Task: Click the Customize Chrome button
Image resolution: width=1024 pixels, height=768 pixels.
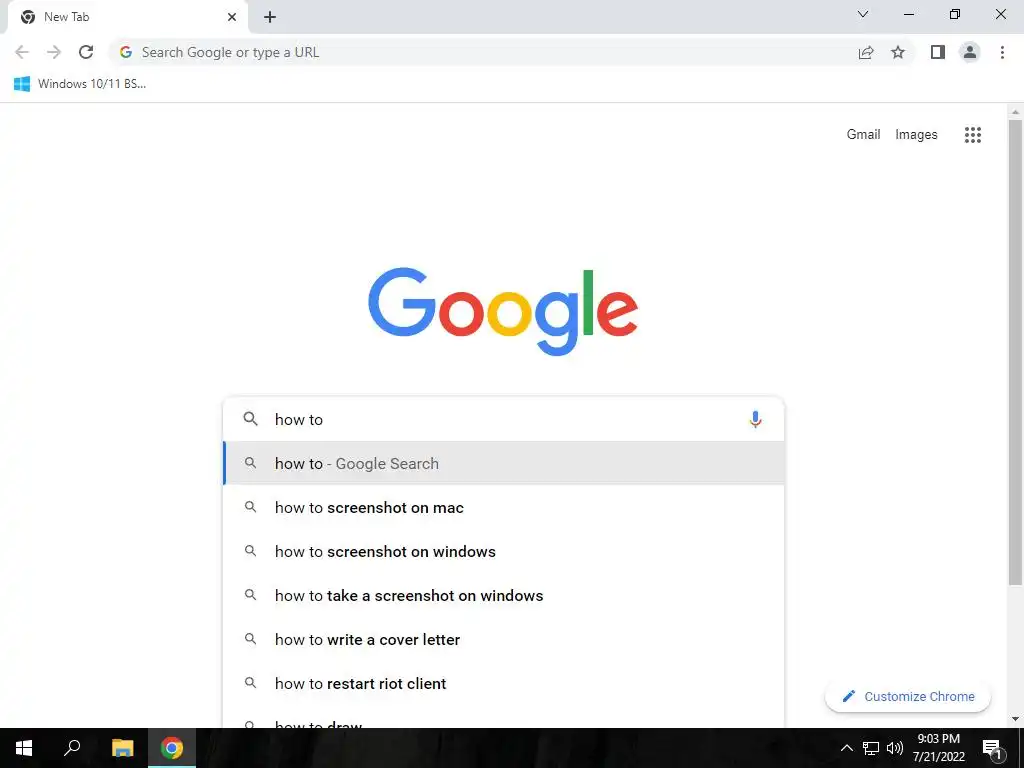Action: (908, 696)
